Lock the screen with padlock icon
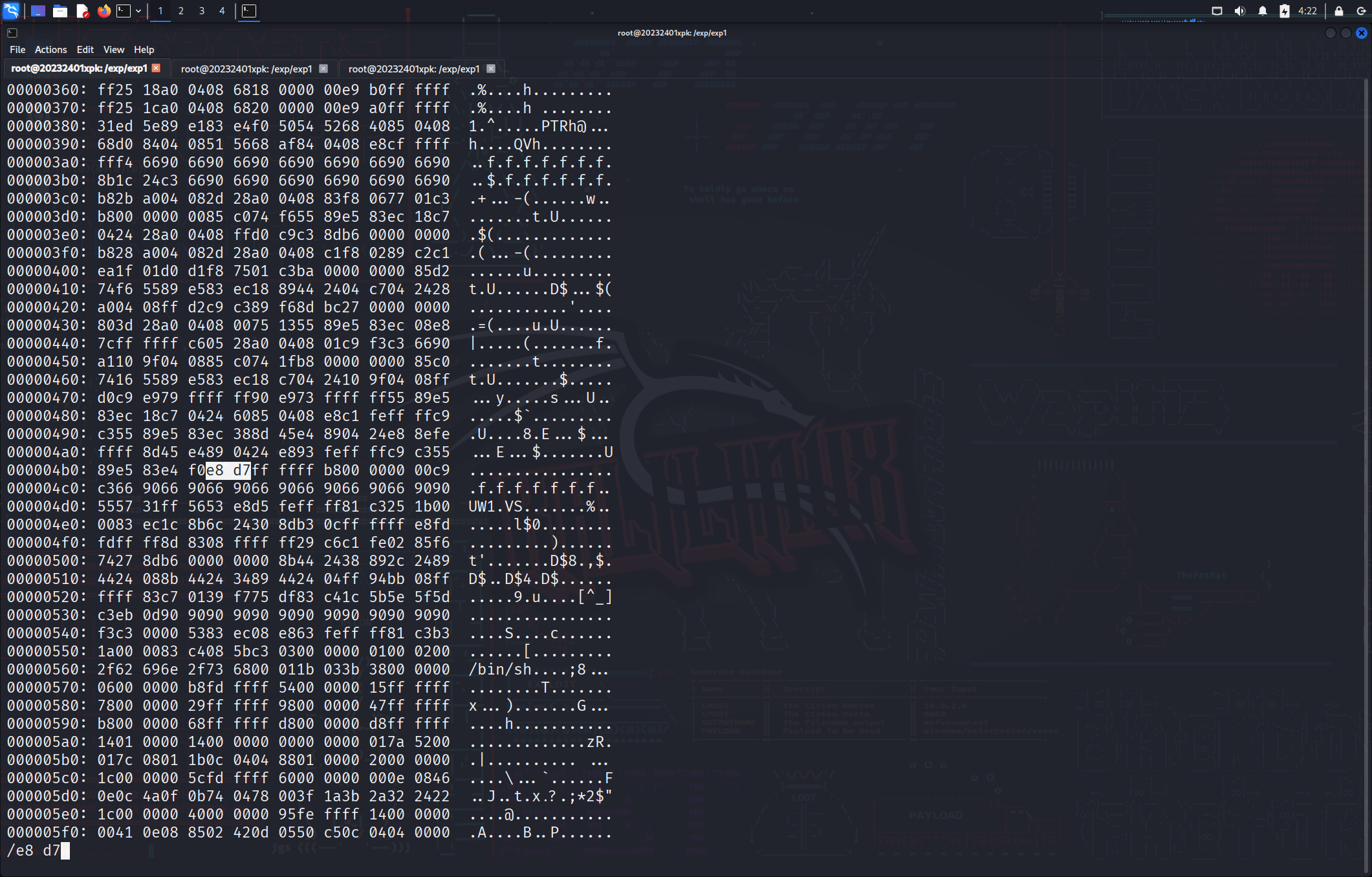The image size is (1372, 877). click(1338, 11)
